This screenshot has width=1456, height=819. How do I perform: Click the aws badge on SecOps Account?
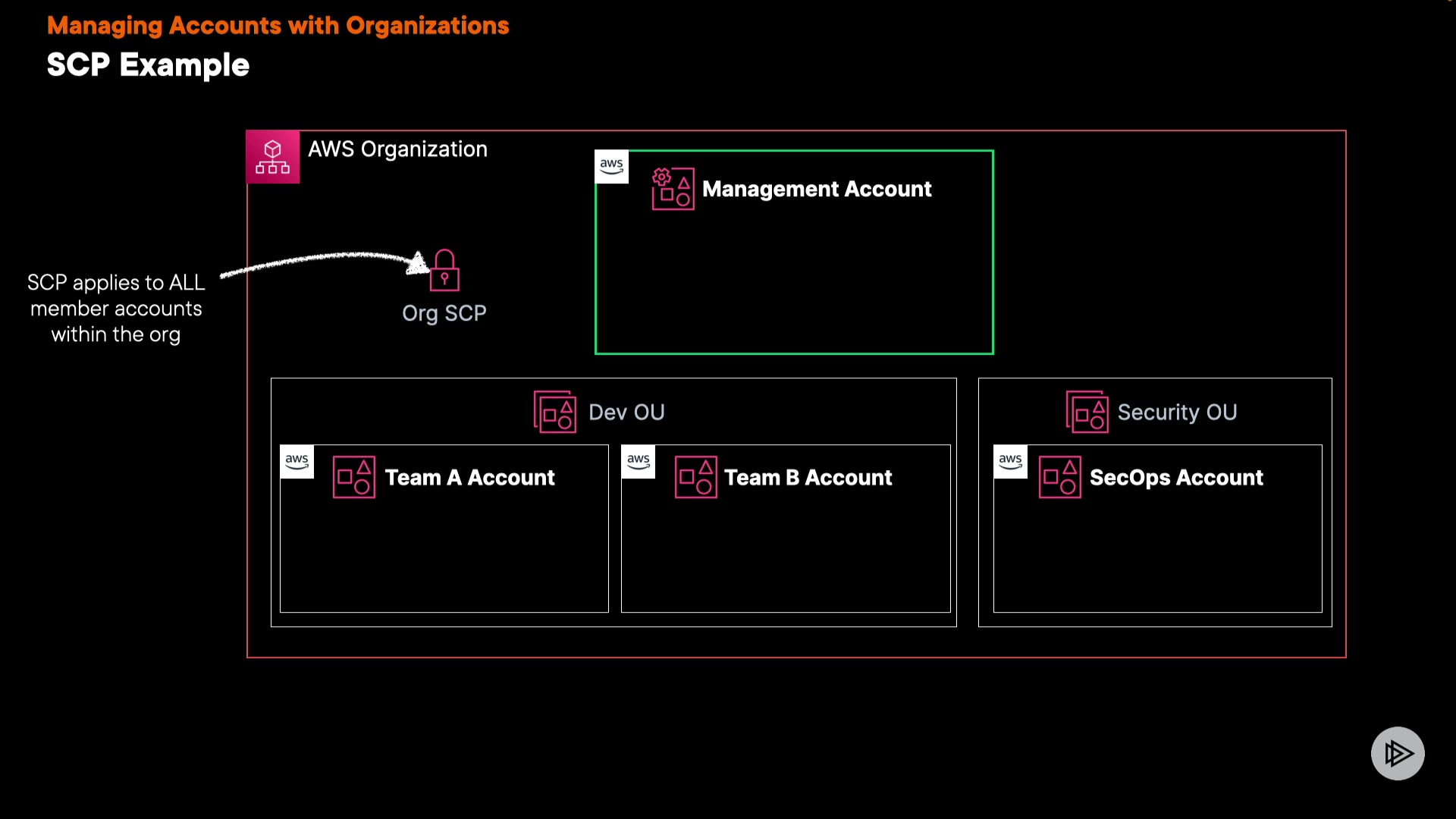[1010, 461]
